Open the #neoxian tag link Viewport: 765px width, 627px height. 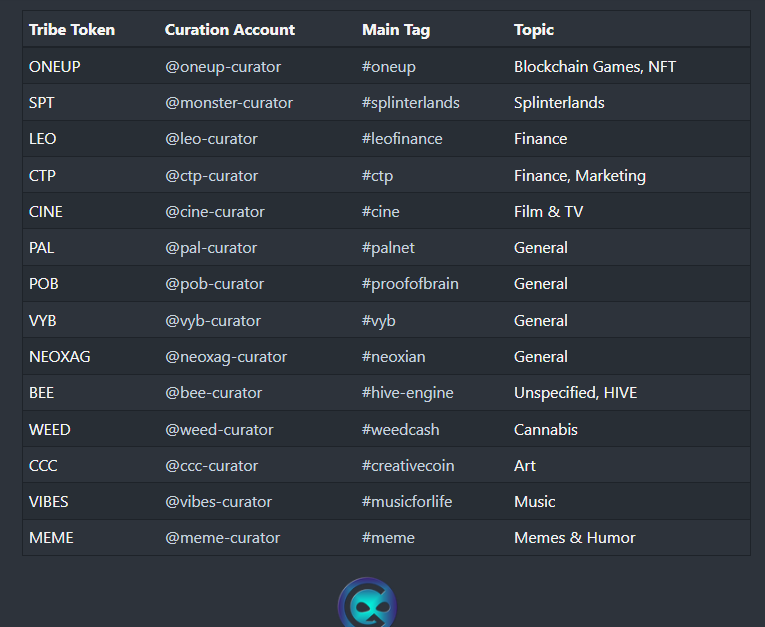393,357
